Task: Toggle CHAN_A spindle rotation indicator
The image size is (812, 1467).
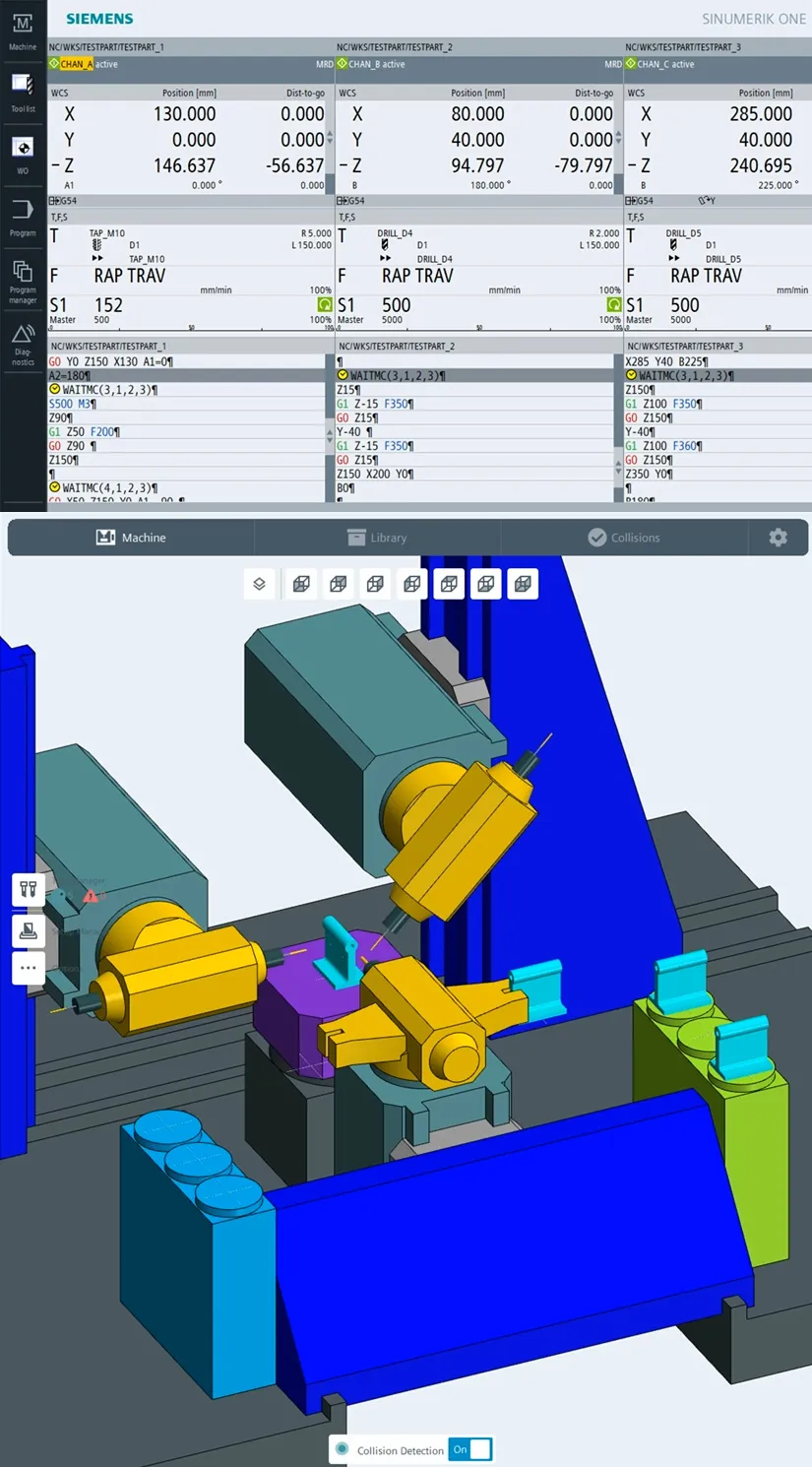Action: coord(325,305)
